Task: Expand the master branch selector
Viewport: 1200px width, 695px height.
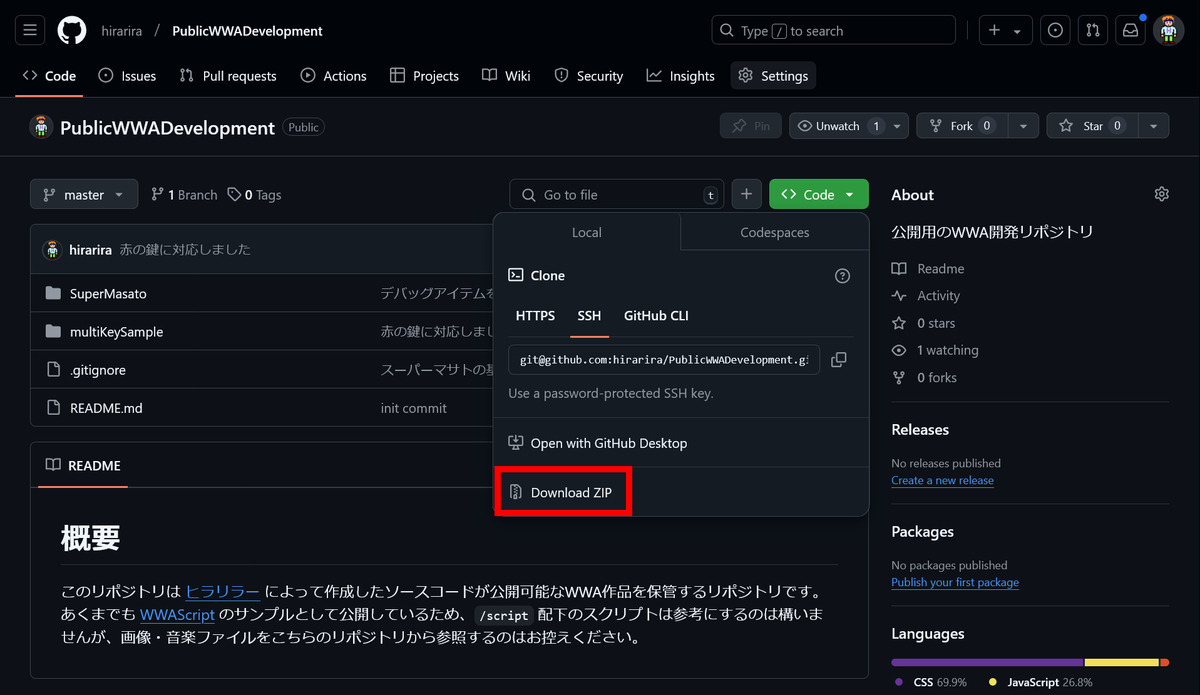Action: click(84, 194)
